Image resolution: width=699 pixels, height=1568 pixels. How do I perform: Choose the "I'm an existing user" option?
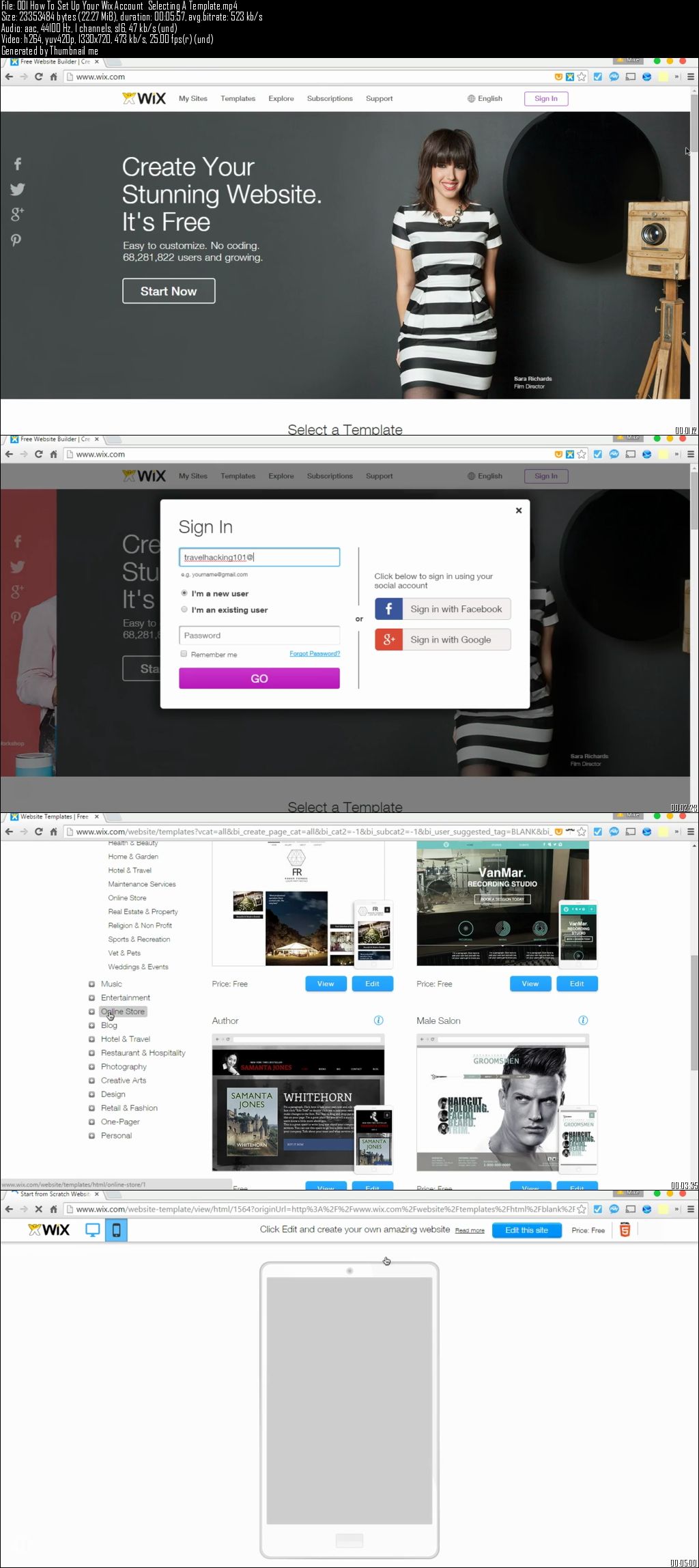pyautogui.click(x=184, y=610)
